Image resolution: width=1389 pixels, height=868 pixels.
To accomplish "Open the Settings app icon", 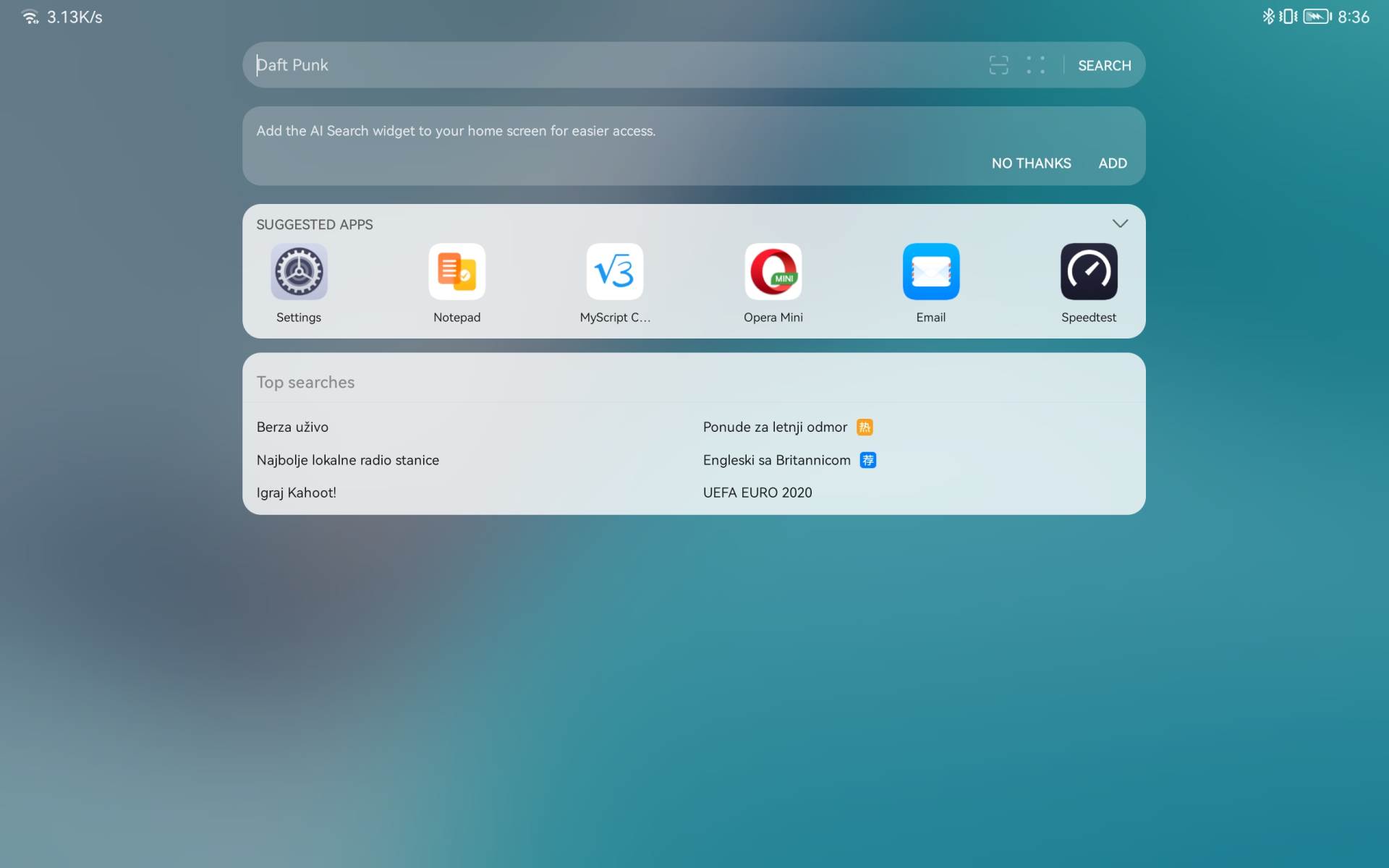I will coord(299,272).
